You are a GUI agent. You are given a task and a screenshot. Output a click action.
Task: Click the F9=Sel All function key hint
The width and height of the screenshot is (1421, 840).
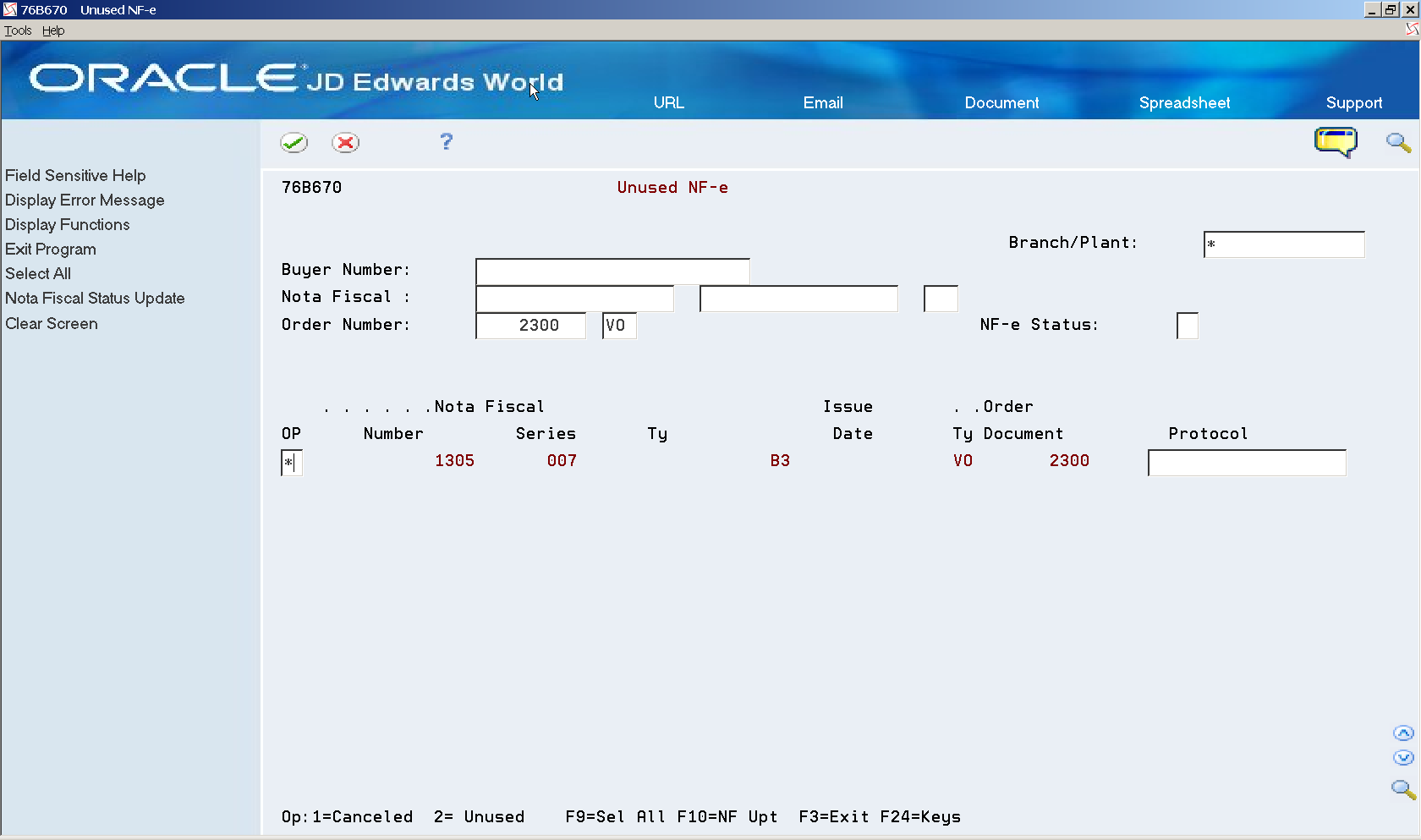click(x=615, y=816)
